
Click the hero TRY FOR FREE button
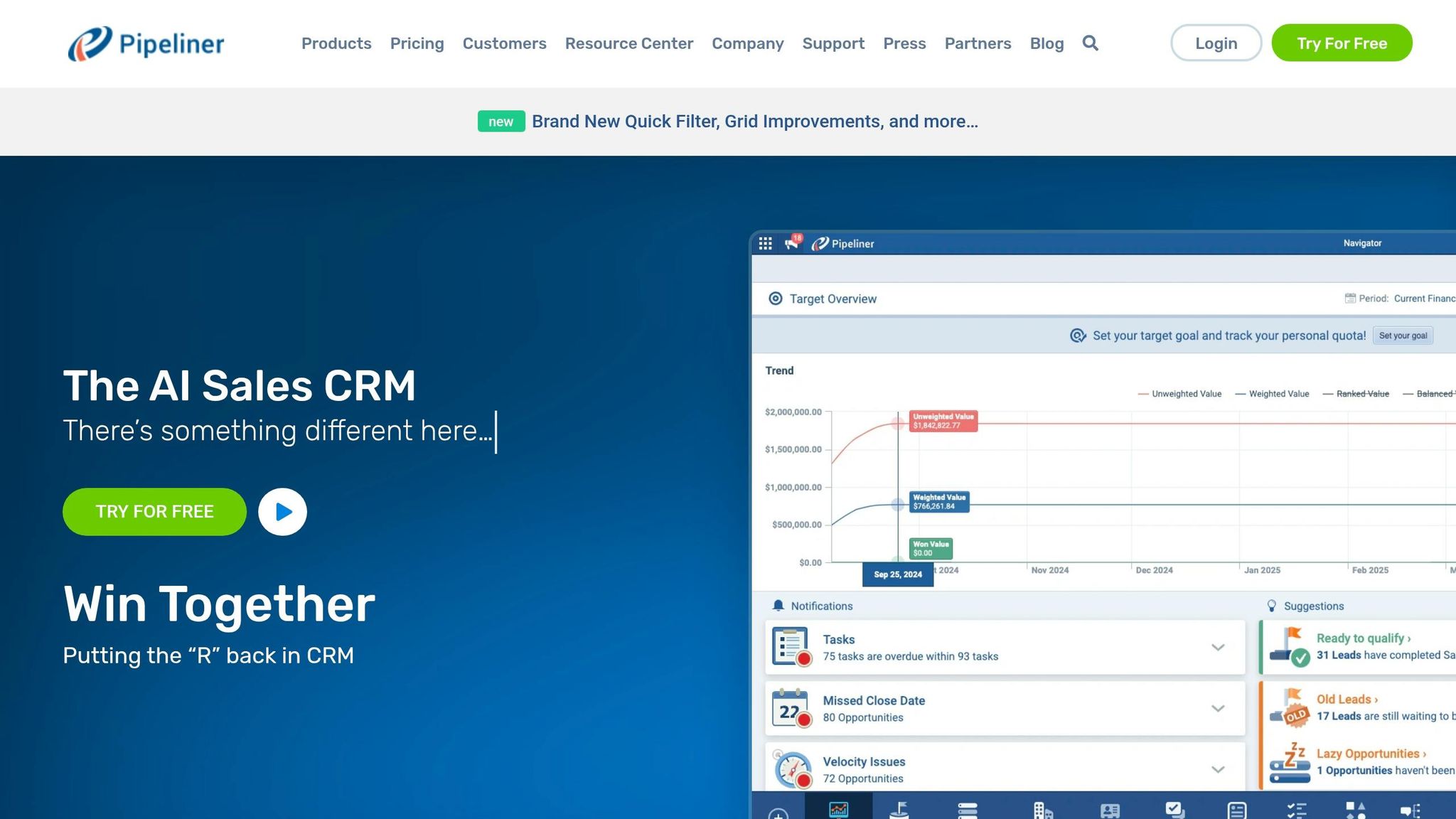click(154, 512)
